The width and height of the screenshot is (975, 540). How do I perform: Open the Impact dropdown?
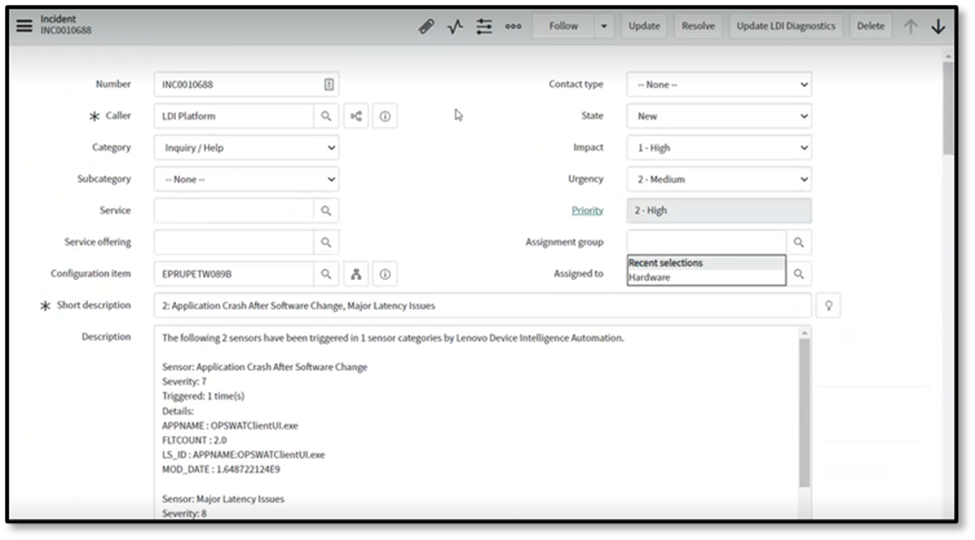719,148
